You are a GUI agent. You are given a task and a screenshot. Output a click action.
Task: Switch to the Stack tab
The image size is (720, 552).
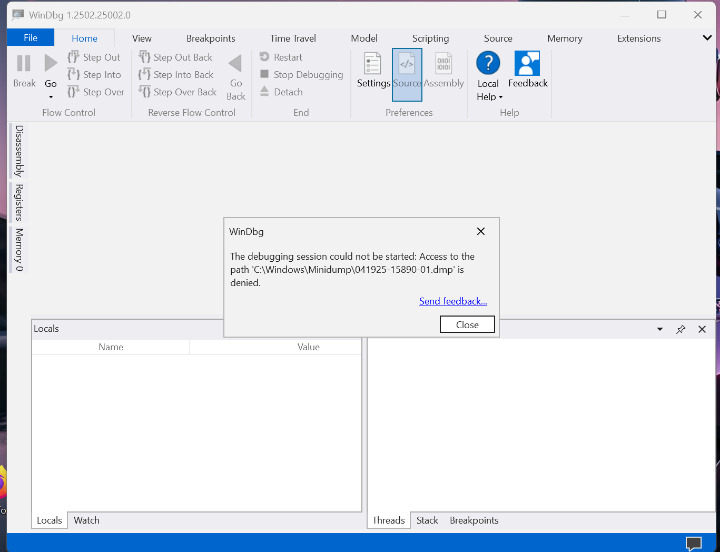pyautogui.click(x=427, y=520)
